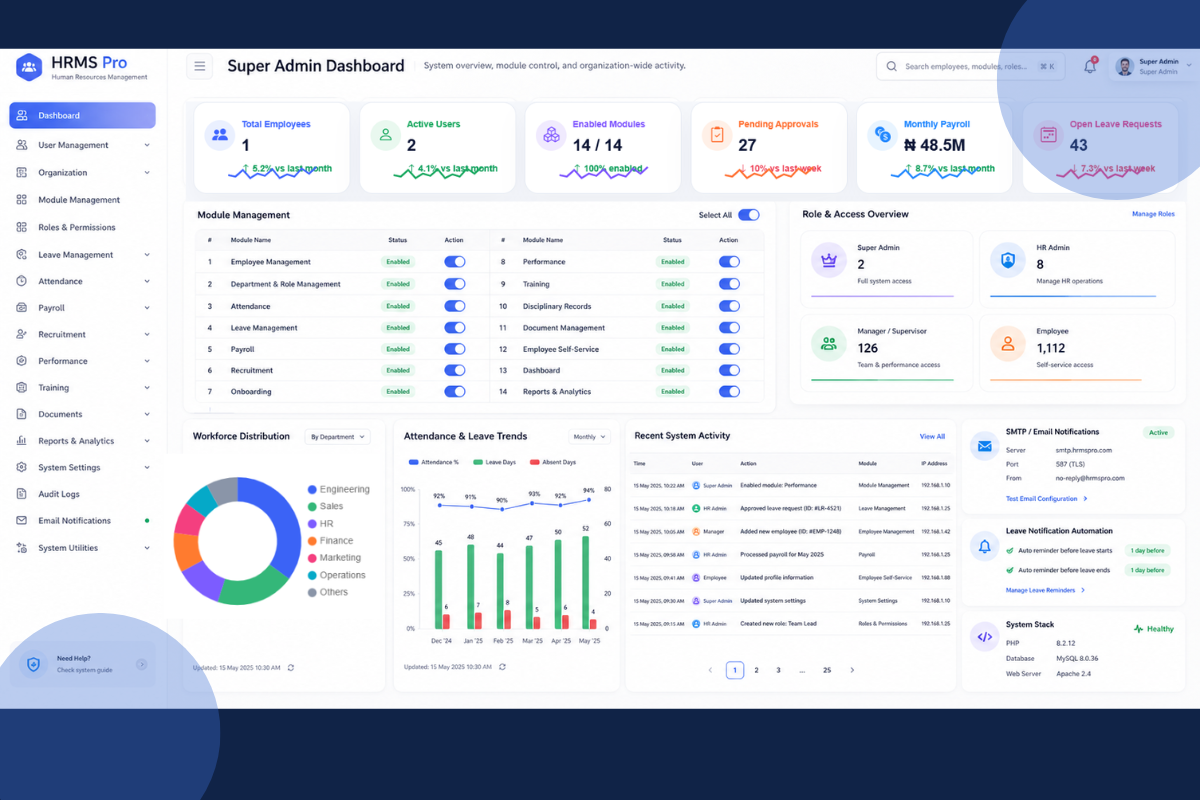Open Email Notifications in the sidebar

pos(82,520)
